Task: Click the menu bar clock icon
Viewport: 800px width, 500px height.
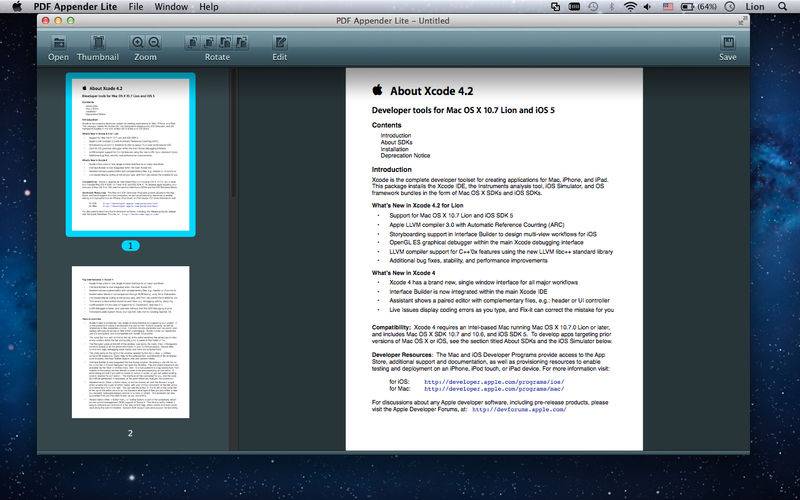Action: (730, 7)
